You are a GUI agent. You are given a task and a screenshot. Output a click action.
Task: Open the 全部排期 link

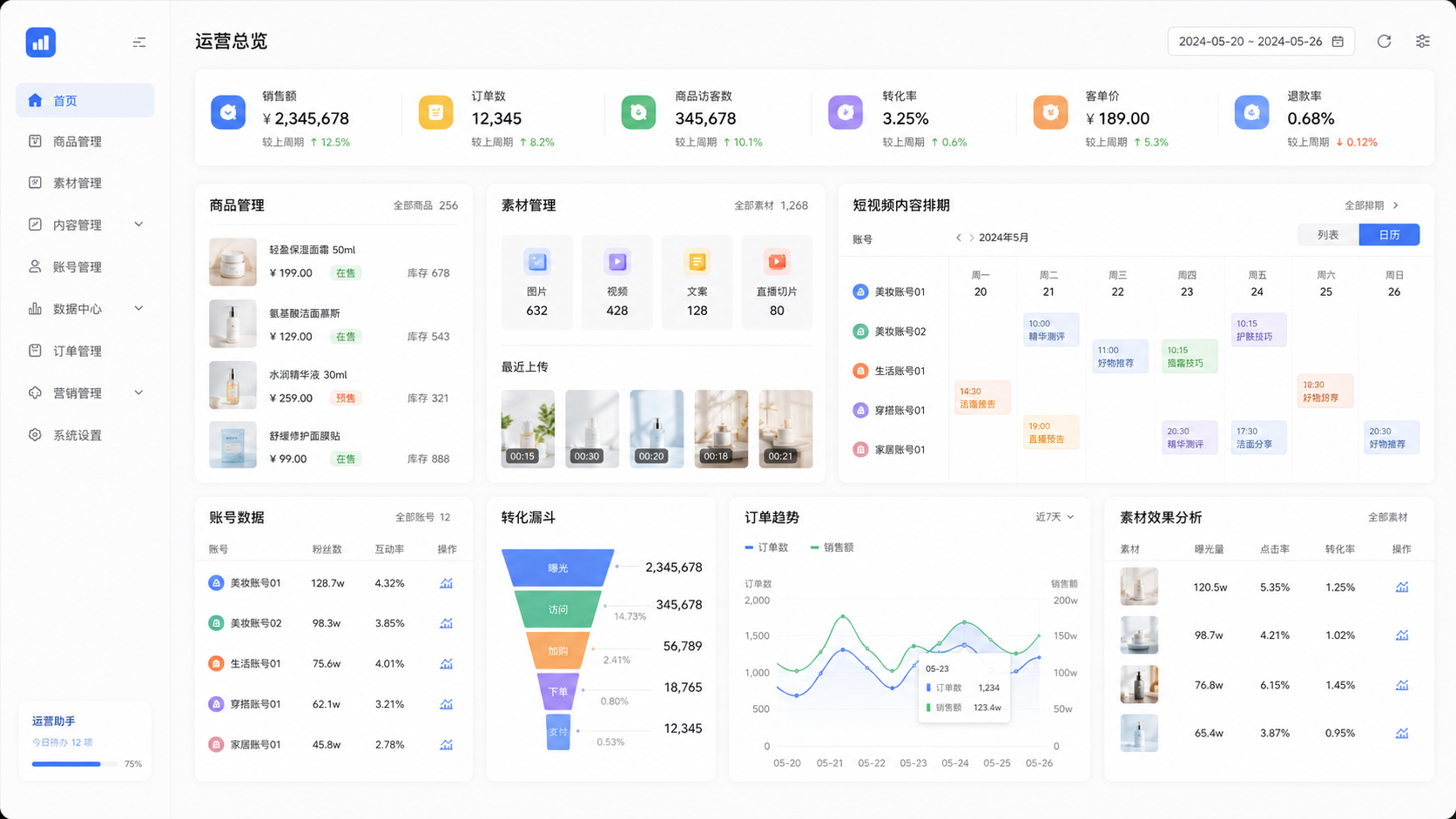point(1372,205)
